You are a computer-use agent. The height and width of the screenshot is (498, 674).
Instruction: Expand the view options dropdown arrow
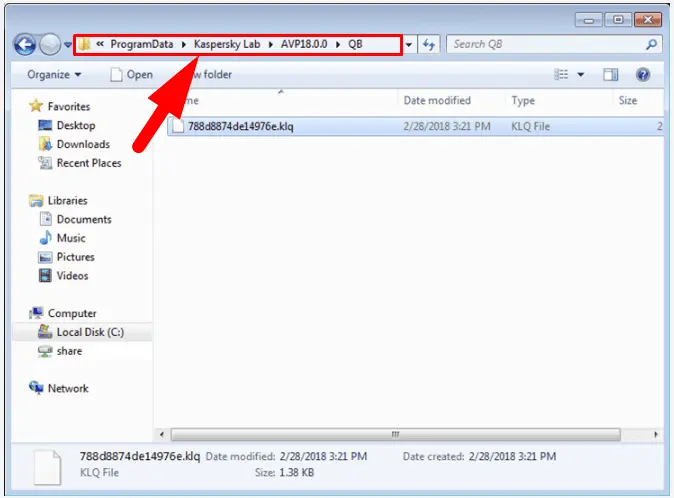pyautogui.click(x=579, y=74)
